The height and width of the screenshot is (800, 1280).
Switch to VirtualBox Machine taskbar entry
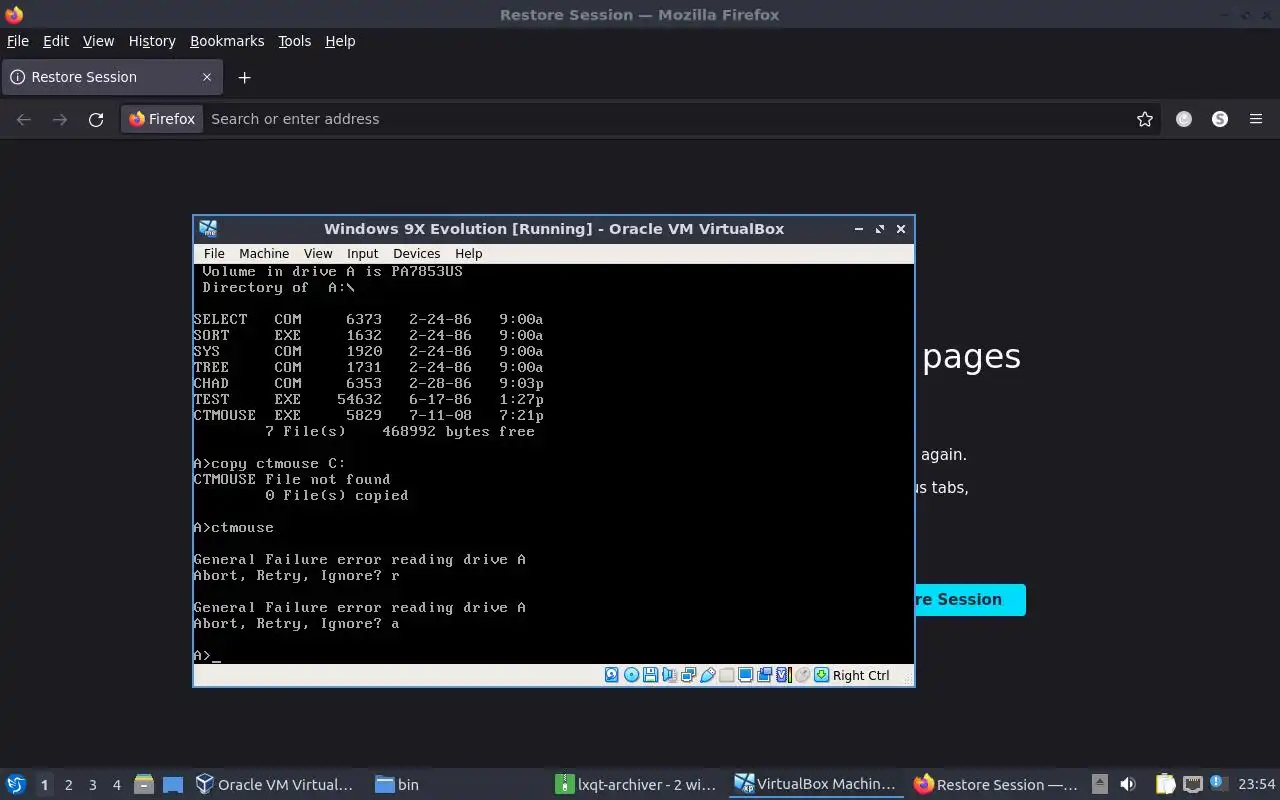816,784
